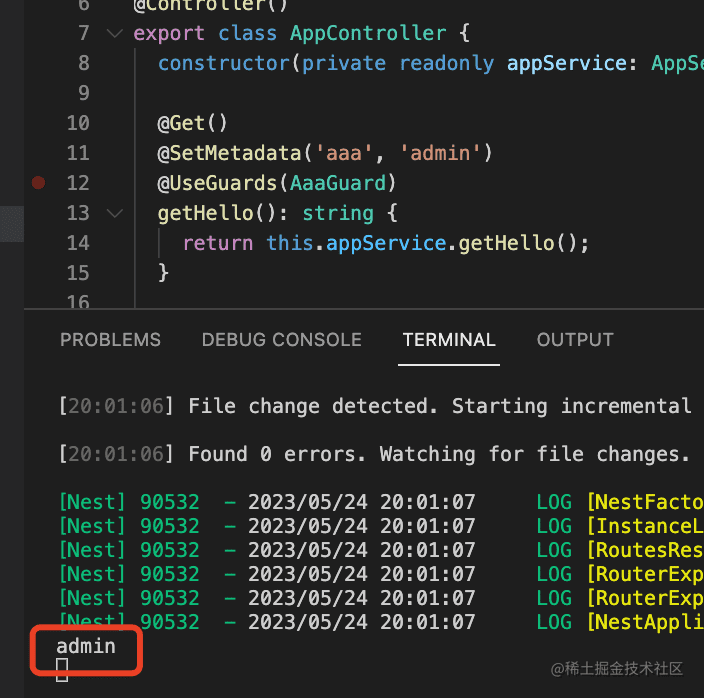Click the AppController class name
Viewport: 704px width, 698px height.
(367, 33)
